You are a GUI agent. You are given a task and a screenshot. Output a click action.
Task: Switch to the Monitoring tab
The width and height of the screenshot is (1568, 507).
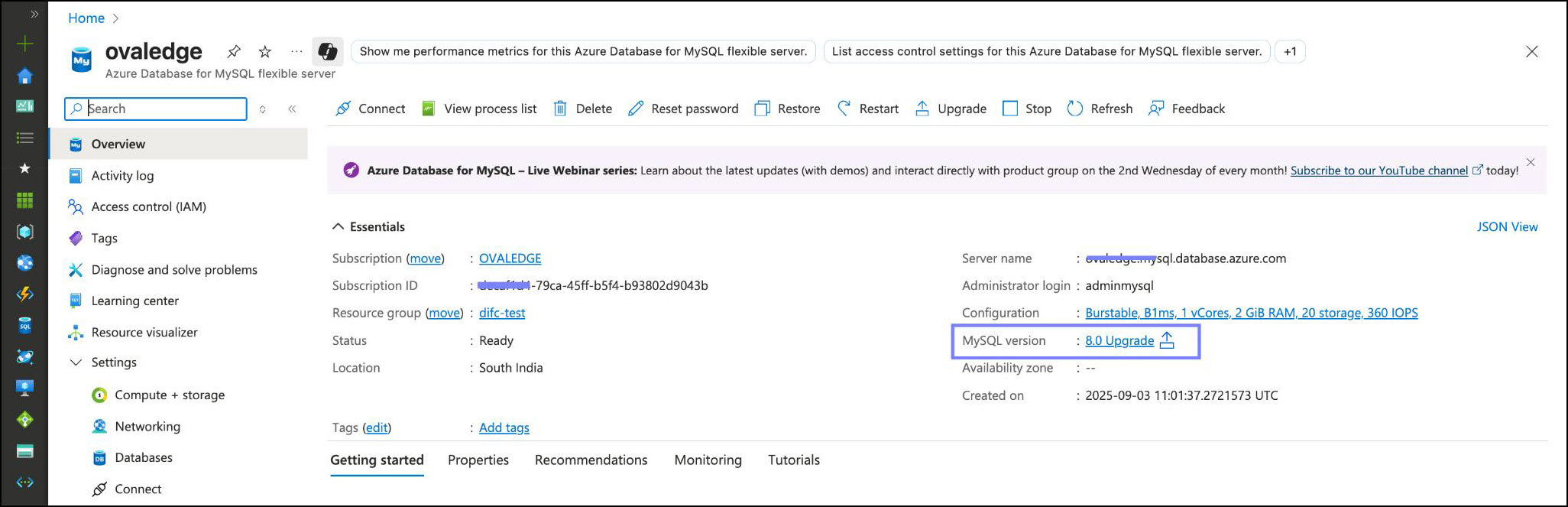click(708, 460)
